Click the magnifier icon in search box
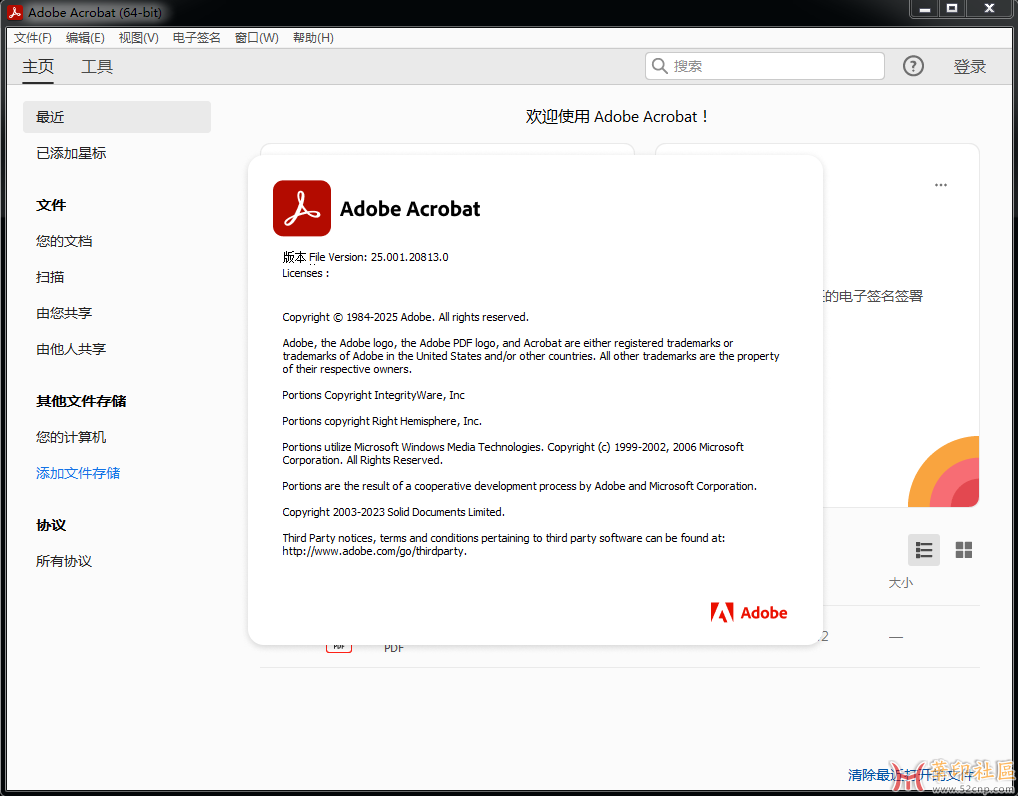 coord(660,66)
